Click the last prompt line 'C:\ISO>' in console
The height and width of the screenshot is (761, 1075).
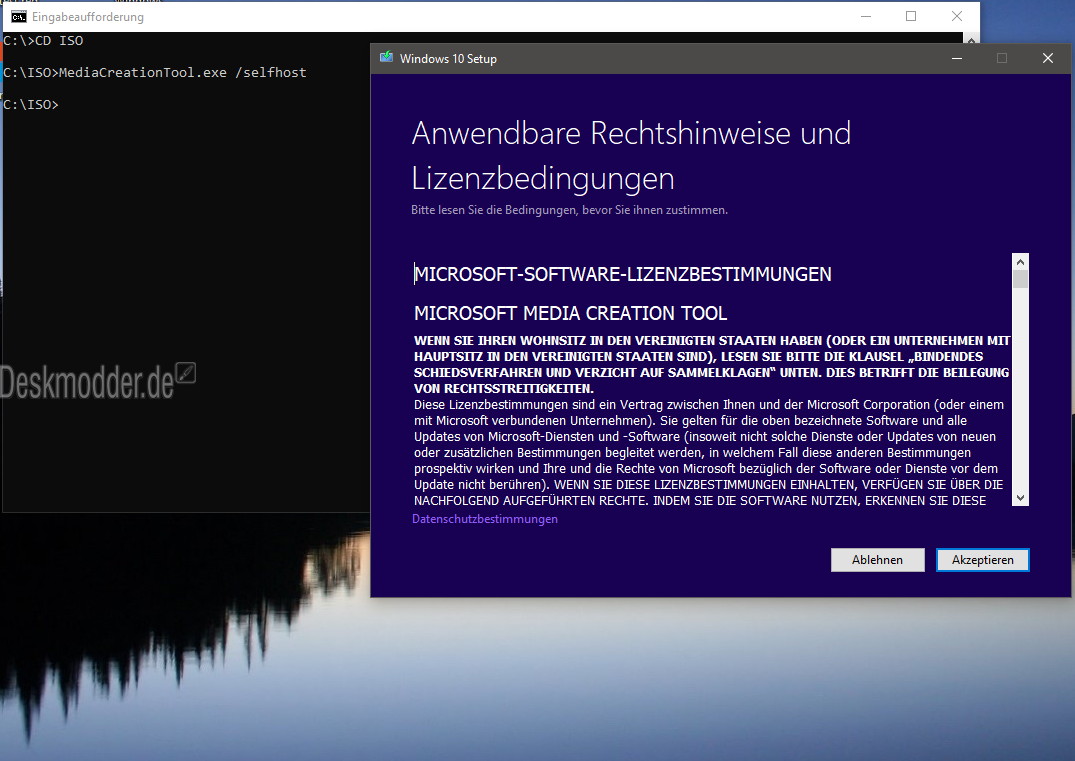[31, 104]
